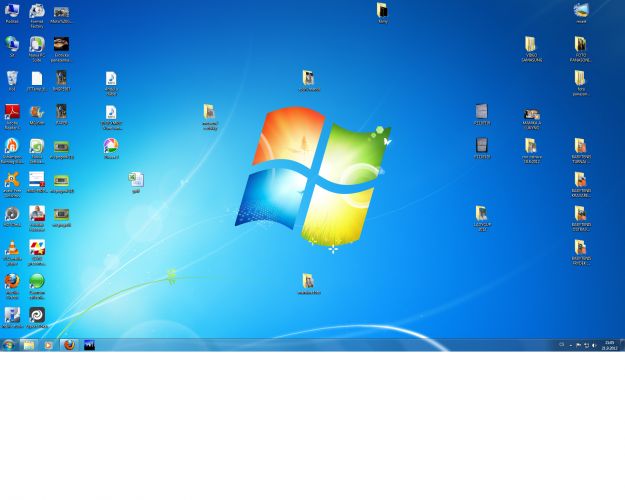This screenshot has height=500, width=625.
Task: Open the red and yellow shapes shortcut
Action: (x=37, y=252)
